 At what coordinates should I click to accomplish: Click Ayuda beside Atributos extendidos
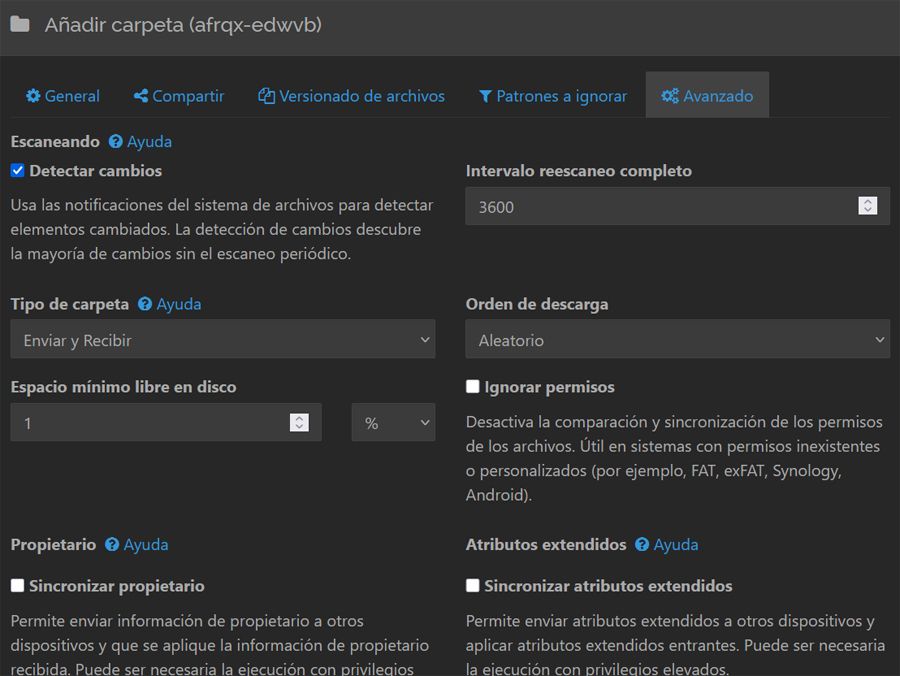click(668, 545)
